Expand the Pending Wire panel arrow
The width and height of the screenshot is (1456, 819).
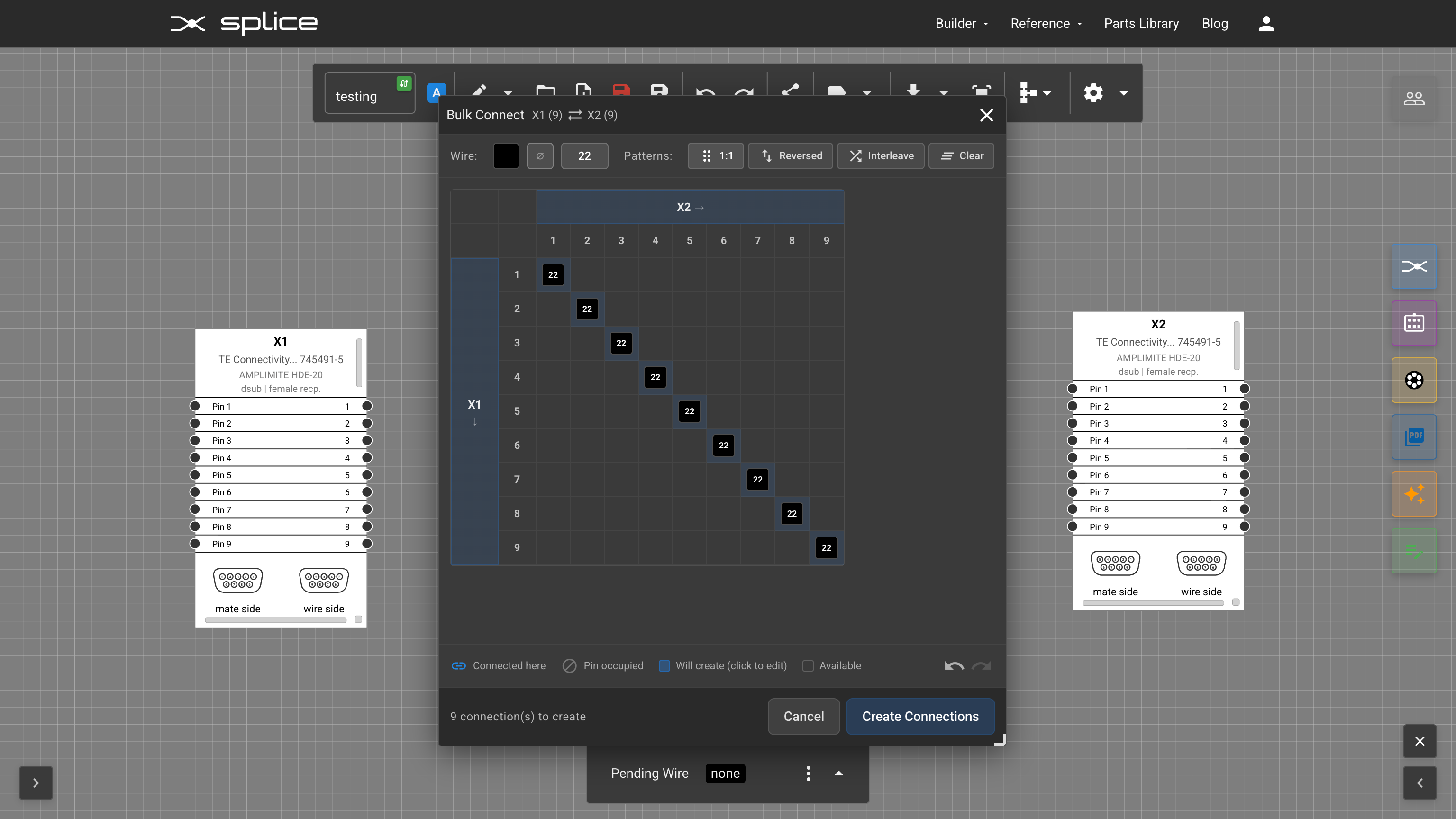839,773
